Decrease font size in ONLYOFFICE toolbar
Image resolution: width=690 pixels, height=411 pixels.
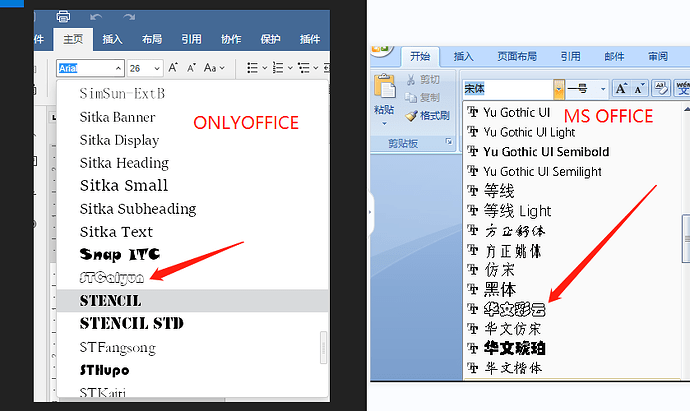(191, 68)
